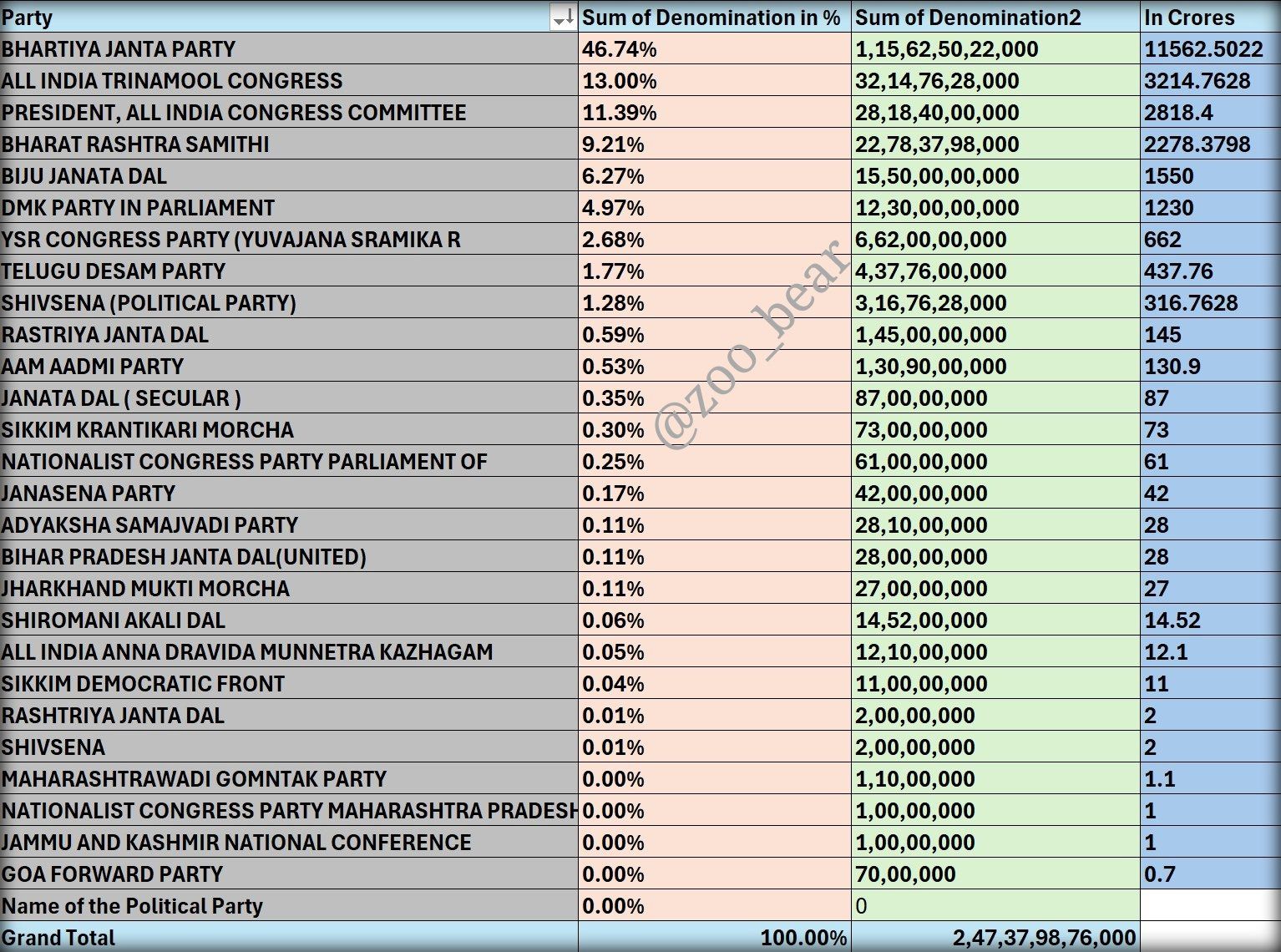Click the 42,00,00,000 amount cell
Screen dimensions: 1281x952
996,494
